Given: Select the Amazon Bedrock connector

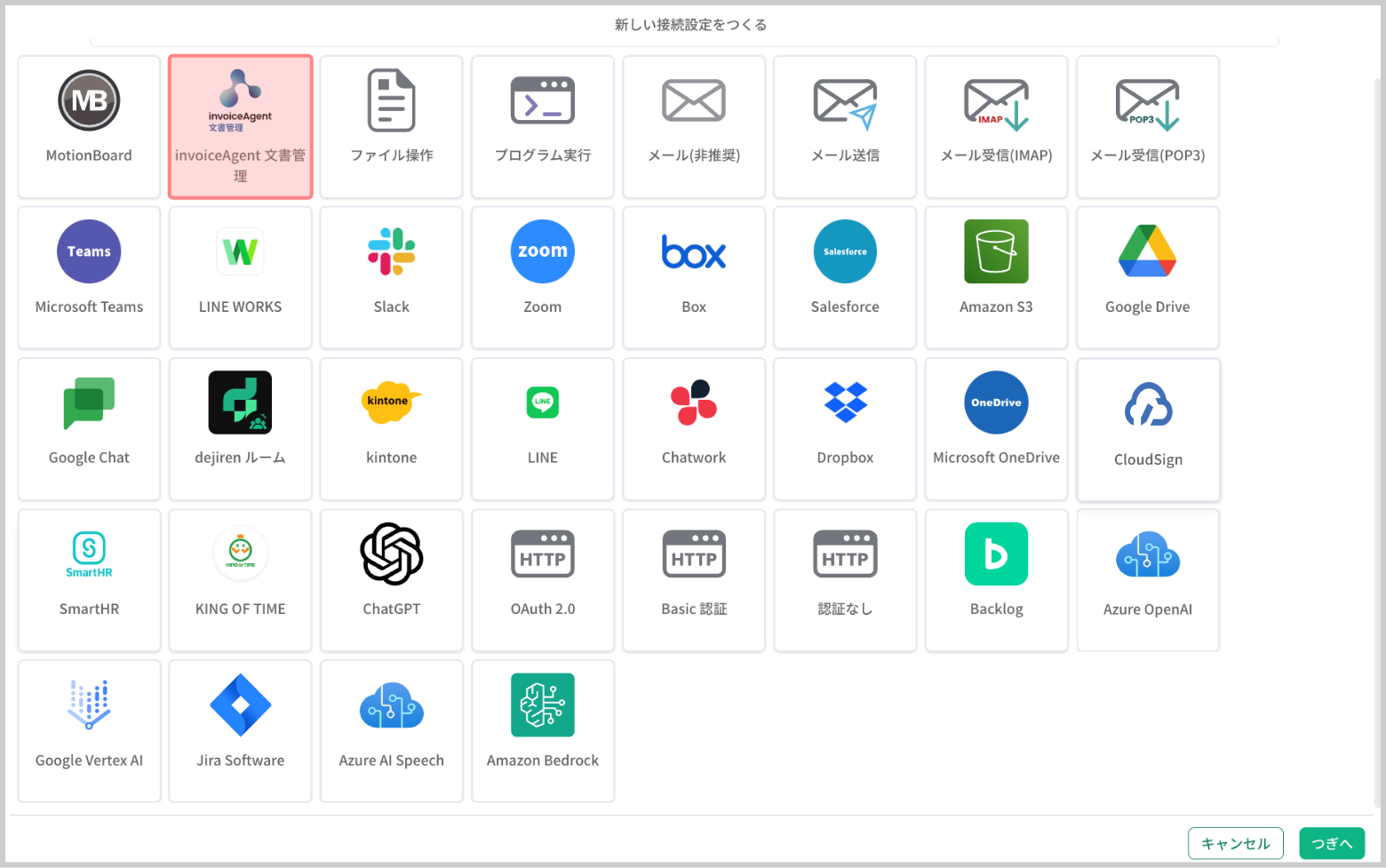Looking at the screenshot, I should pos(543,731).
